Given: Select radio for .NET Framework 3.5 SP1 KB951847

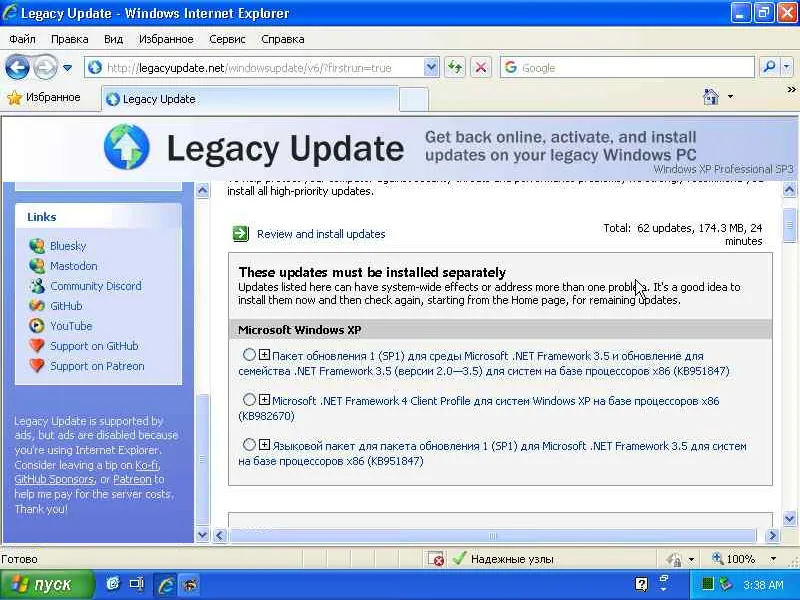Looking at the screenshot, I should [x=249, y=354].
